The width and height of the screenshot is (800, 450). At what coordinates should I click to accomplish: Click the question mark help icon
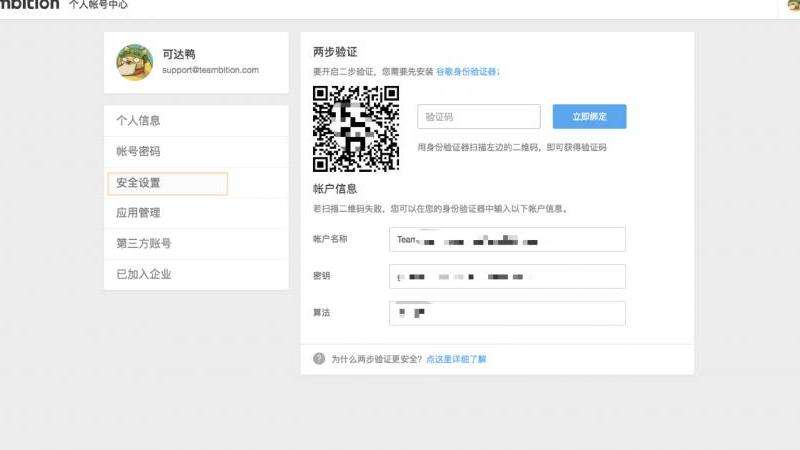coord(319,359)
